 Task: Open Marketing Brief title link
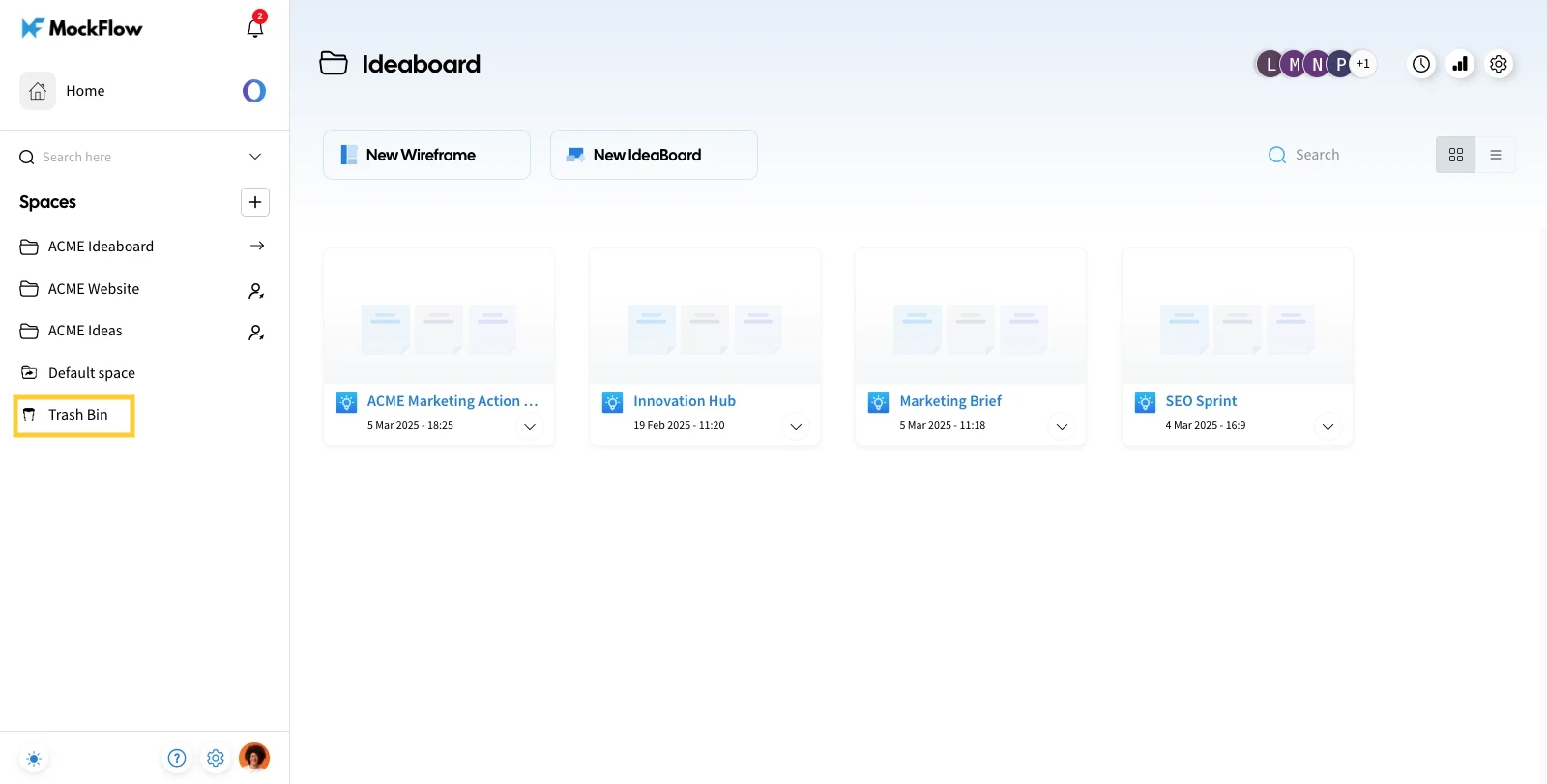coord(950,401)
